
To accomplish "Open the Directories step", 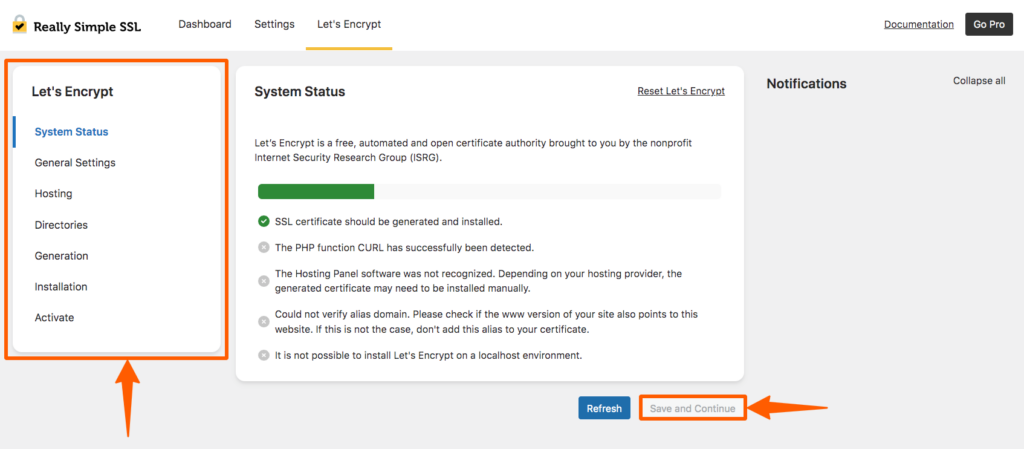I will (x=61, y=224).
